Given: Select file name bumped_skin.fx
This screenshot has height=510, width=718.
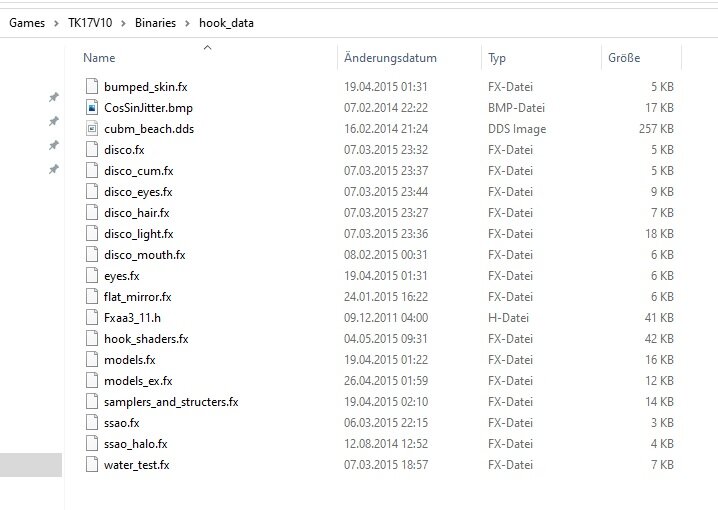Looking at the screenshot, I should pyautogui.click(x=146, y=87).
